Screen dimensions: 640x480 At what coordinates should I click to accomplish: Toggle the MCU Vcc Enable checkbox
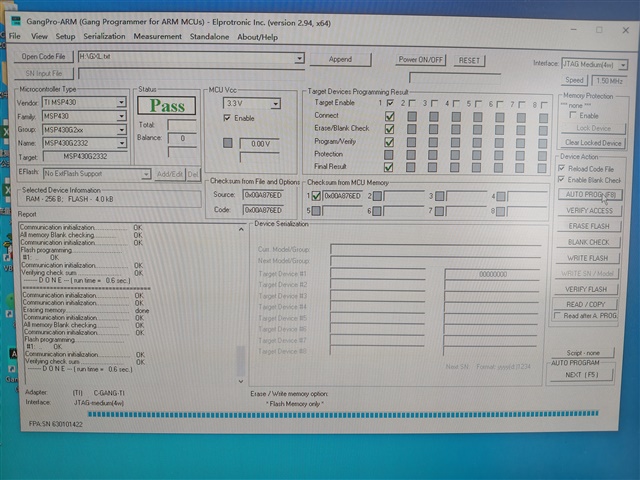pos(227,118)
